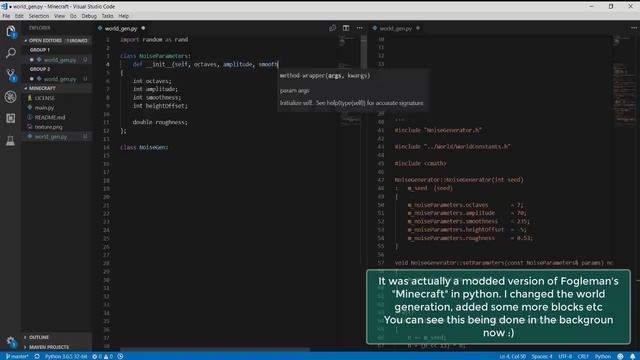
Task: Open the Edit menu
Action: point(19,16)
